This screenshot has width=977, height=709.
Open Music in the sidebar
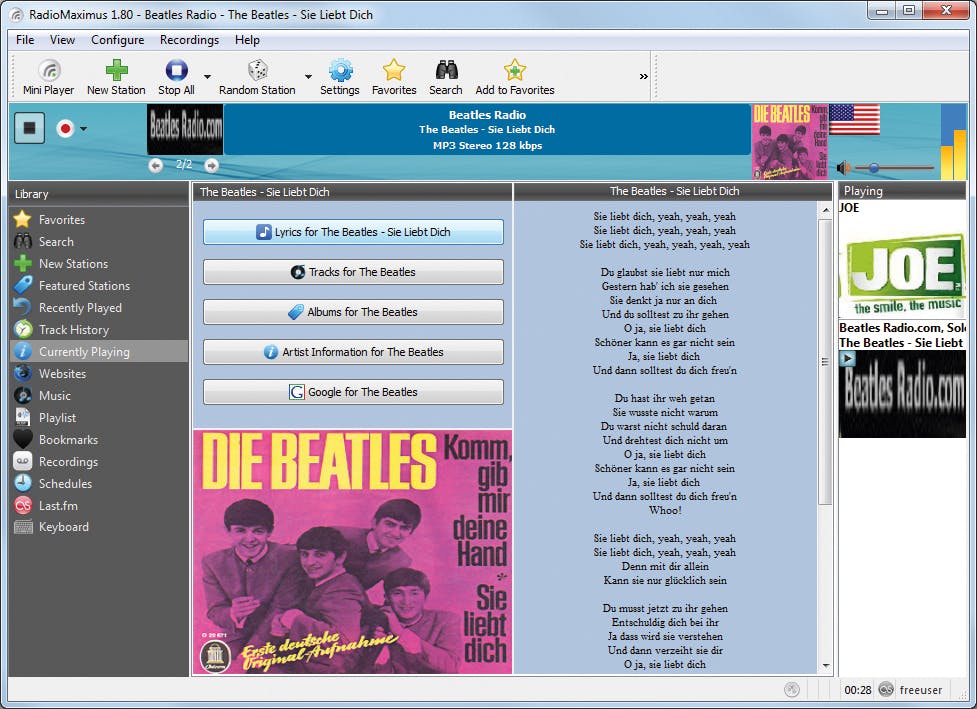98,396
